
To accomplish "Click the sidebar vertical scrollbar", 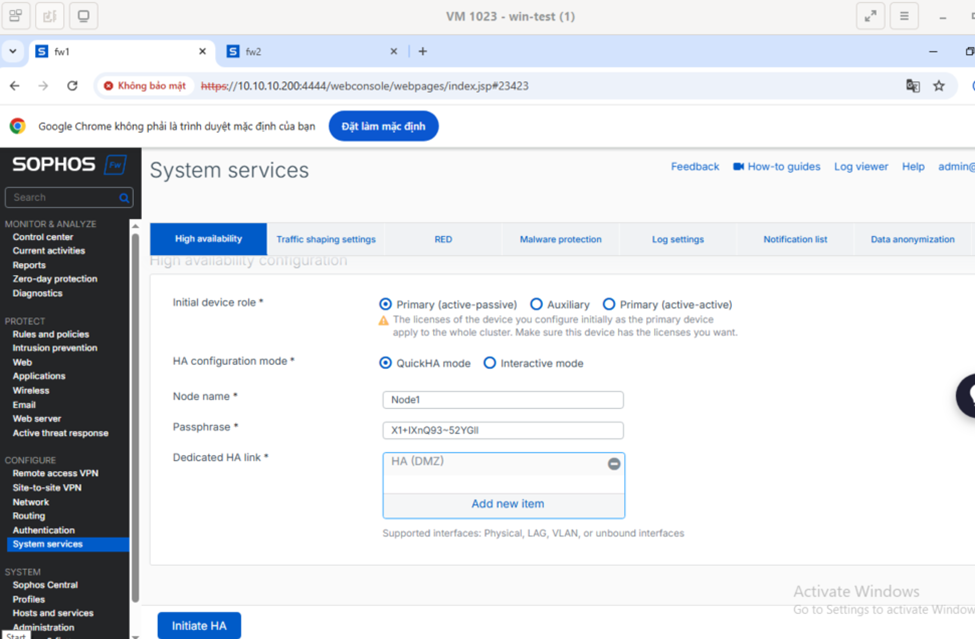I will point(135,400).
